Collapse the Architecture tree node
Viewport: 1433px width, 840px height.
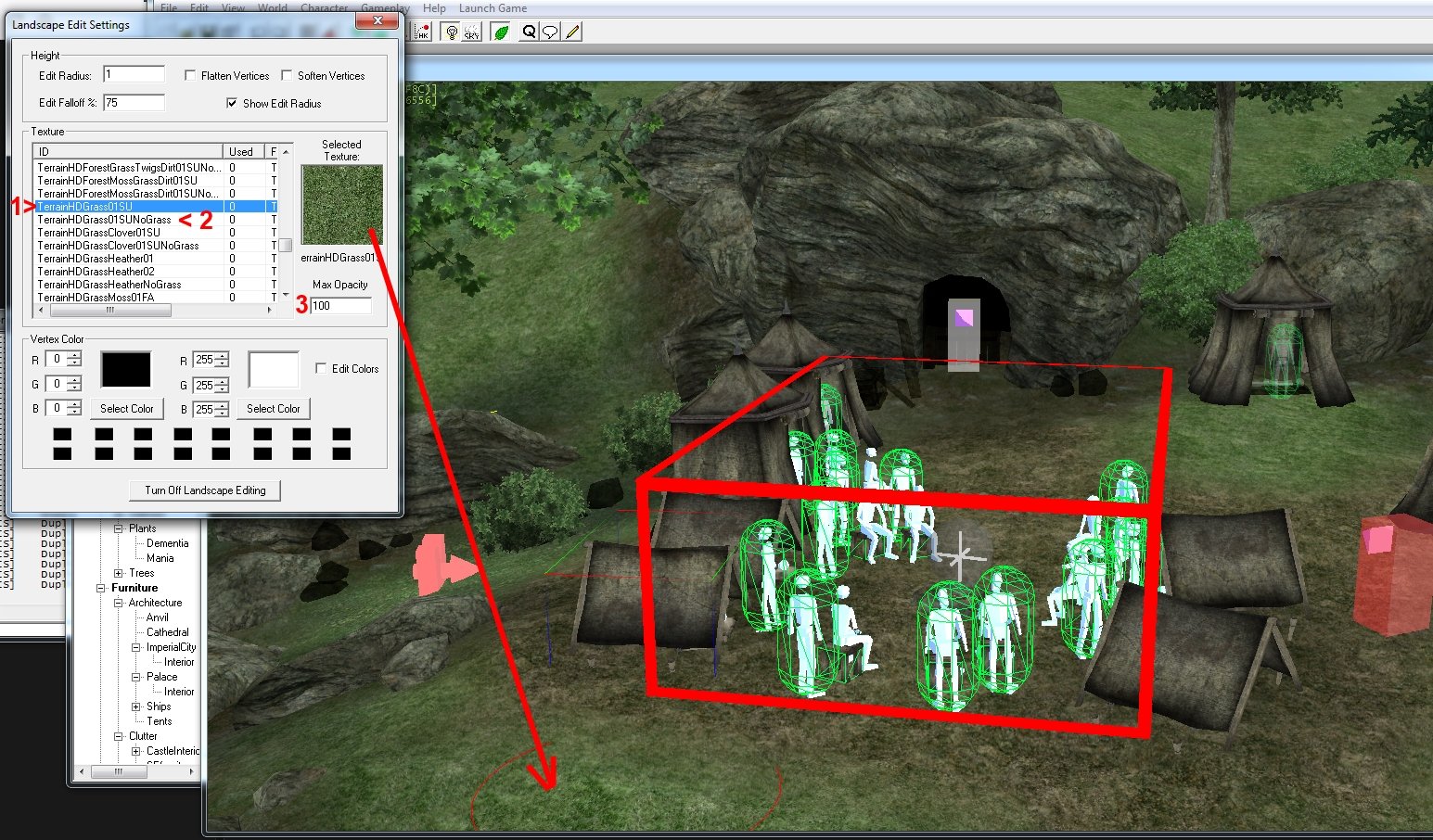119,603
